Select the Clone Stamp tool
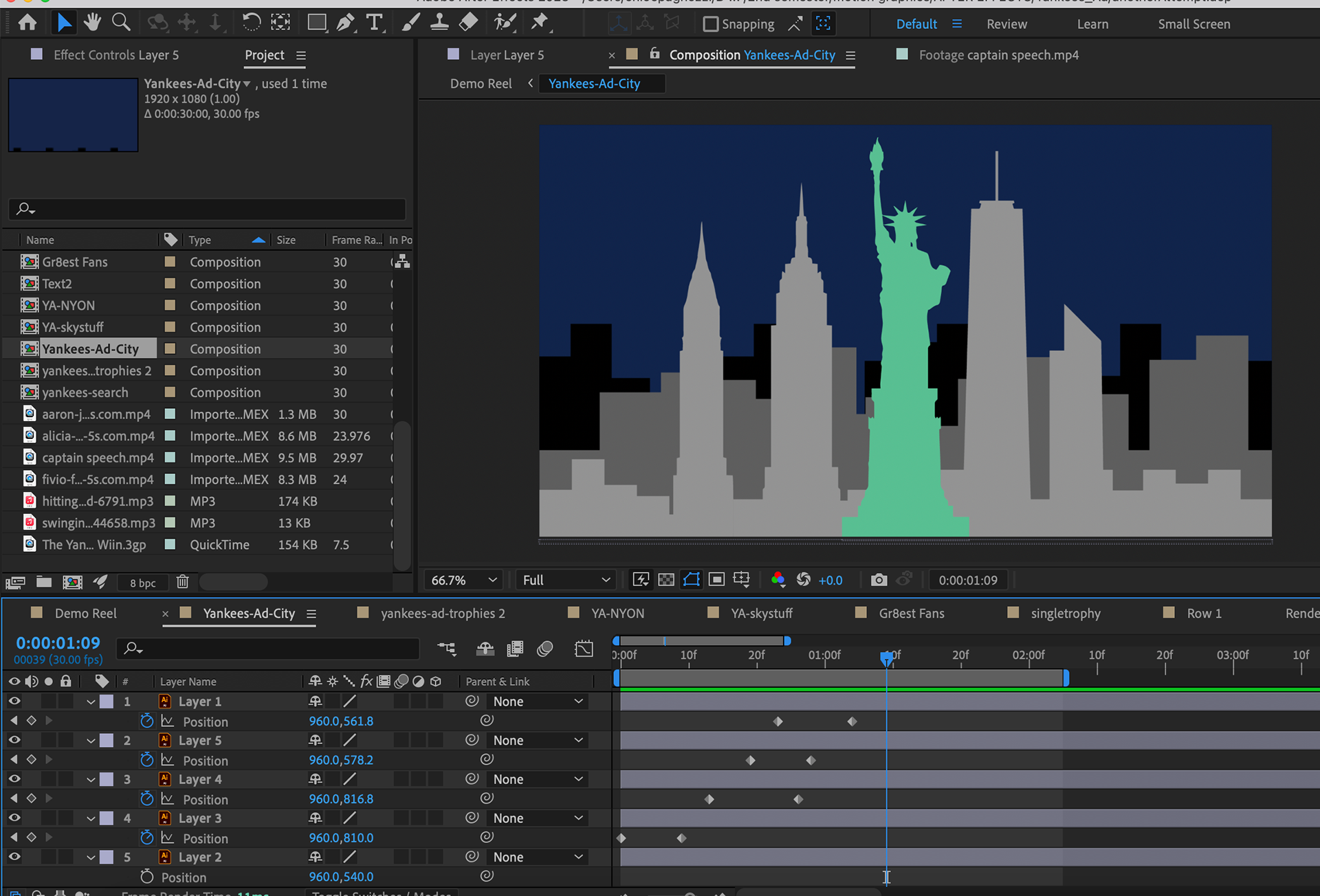Image resolution: width=1320 pixels, height=896 pixels. point(439,23)
